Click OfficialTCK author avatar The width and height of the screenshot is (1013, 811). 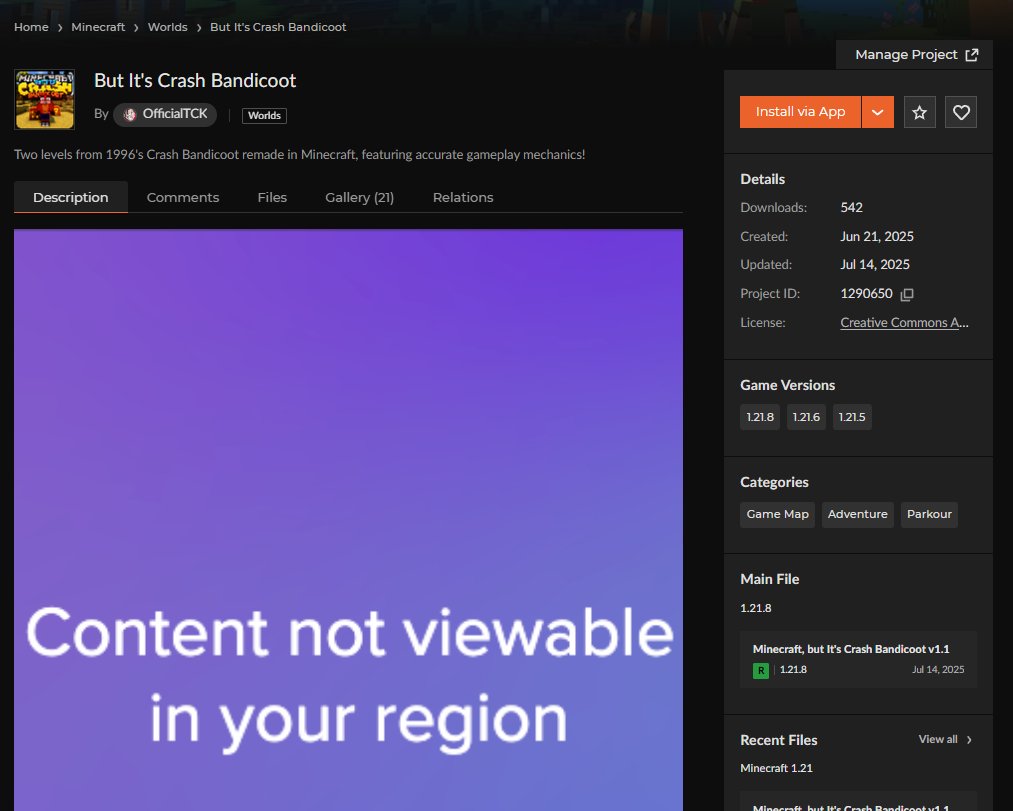coord(130,114)
